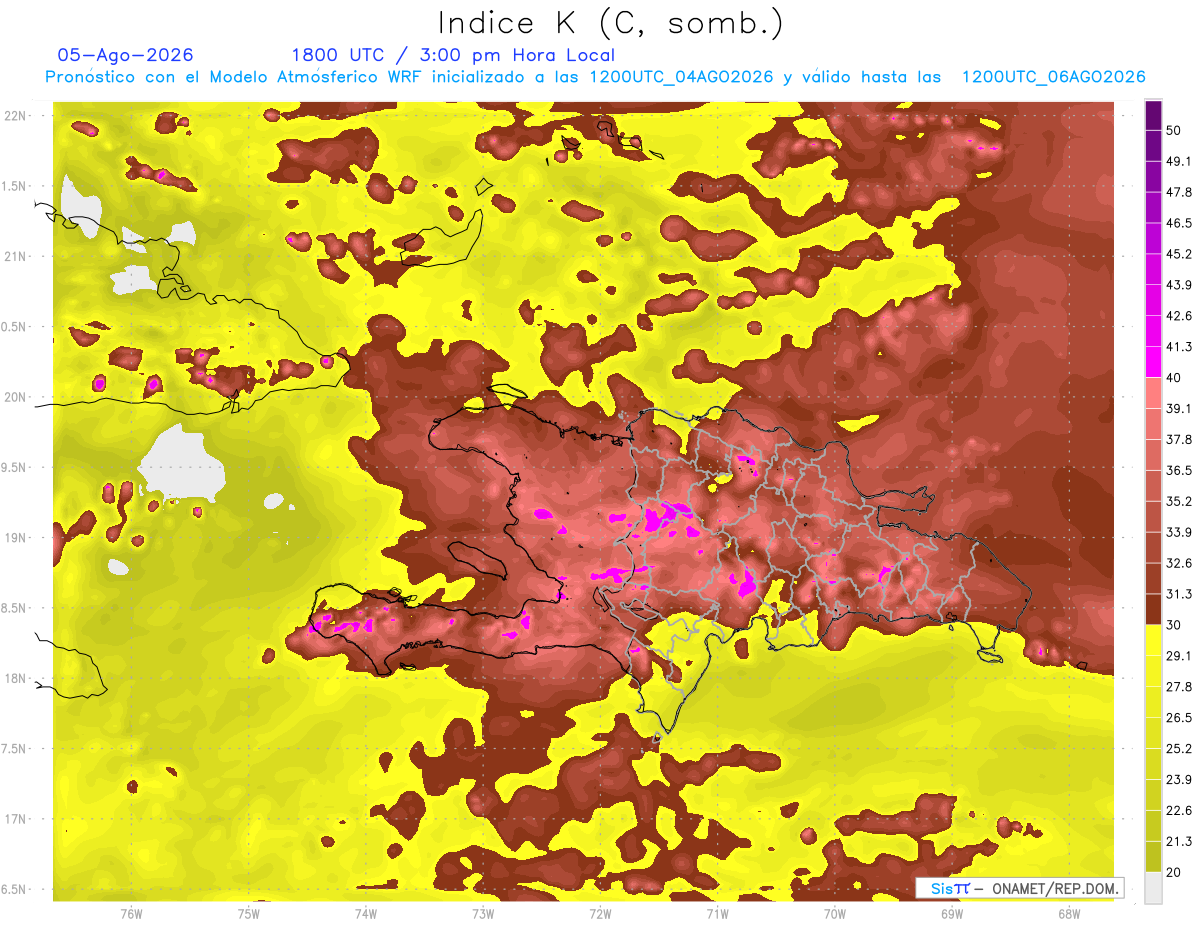This screenshot has width=1200, height=927.
Task: Click the magenta swatch between 40 and 41.3
Action: pos(1153,362)
